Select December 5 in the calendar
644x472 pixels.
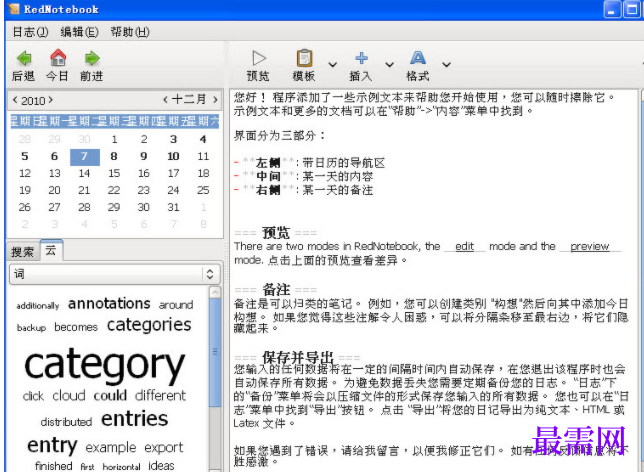(x=25, y=157)
